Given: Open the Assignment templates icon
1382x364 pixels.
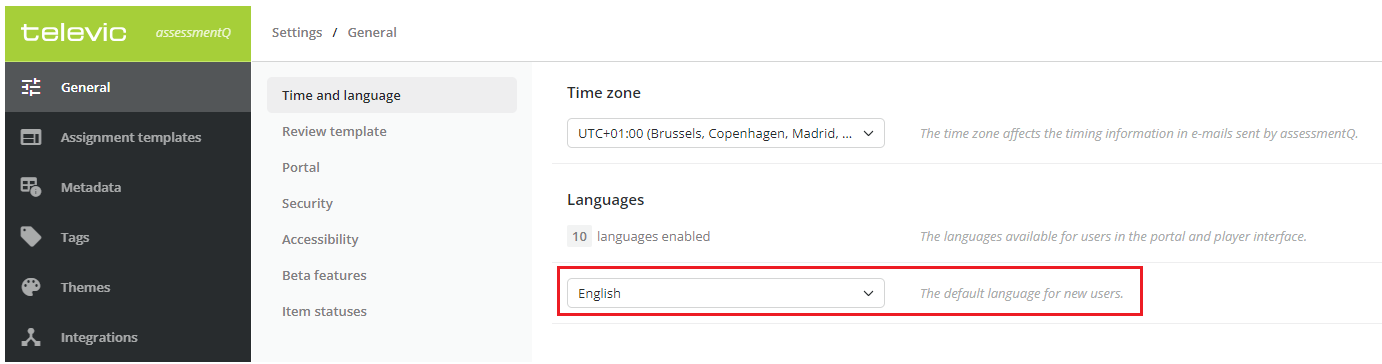Looking at the screenshot, I should [31, 137].
